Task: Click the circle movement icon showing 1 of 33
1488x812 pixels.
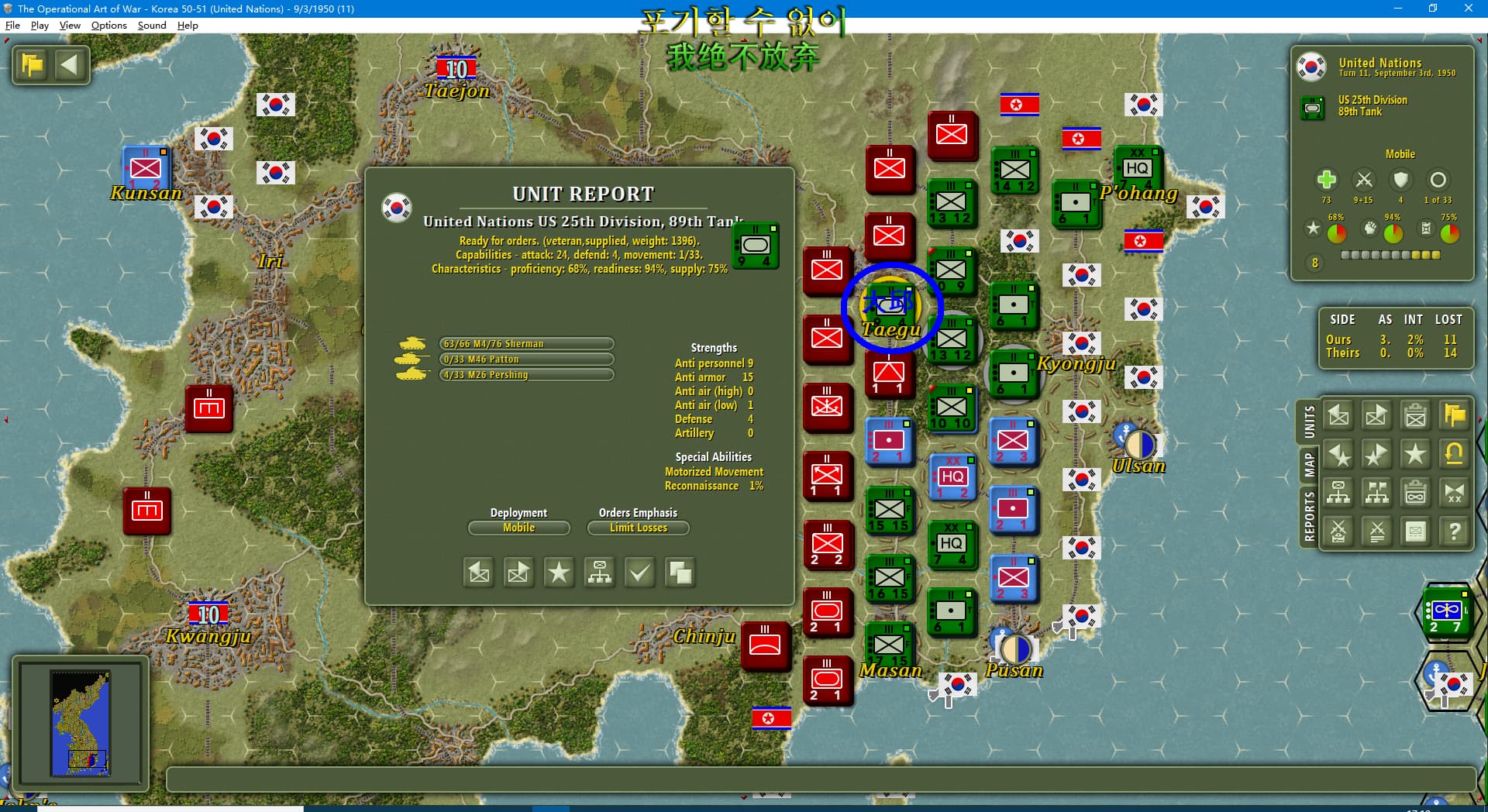Action: pyautogui.click(x=1438, y=180)
